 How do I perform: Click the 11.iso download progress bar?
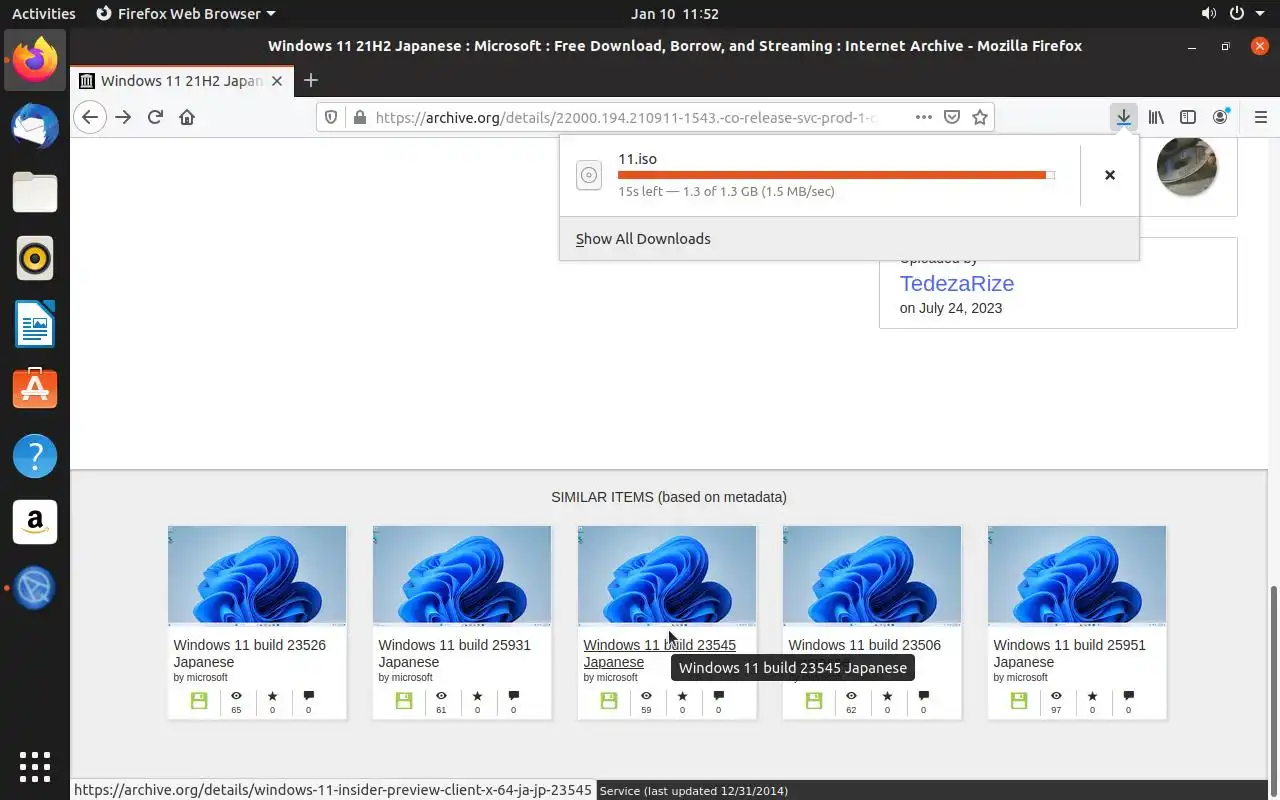836,175
